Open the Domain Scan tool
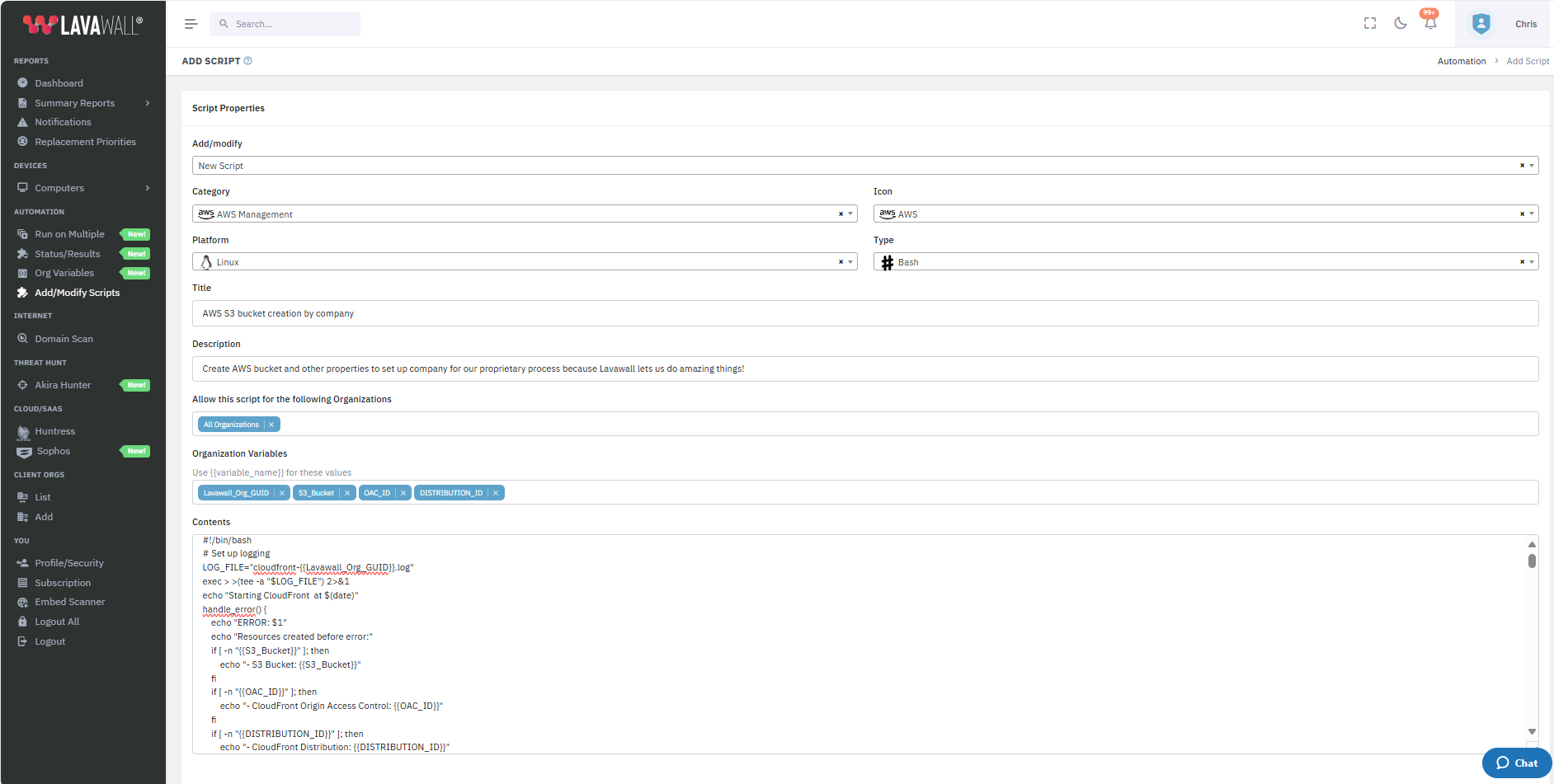1554x784 pixels. pos(64,338)
